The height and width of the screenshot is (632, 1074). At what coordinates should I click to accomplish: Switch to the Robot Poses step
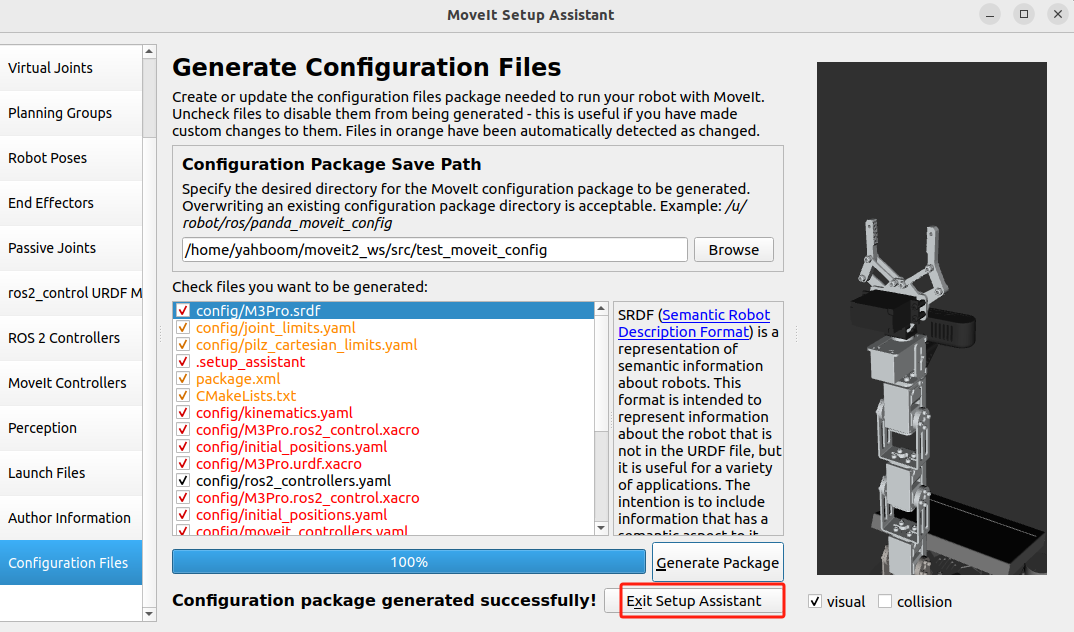pyautogui.click(x=71, y=158)
